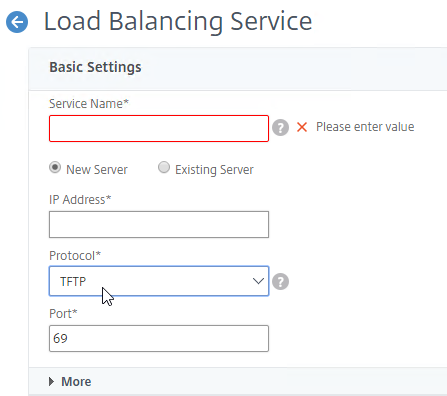Image resolution: width=447 pixels, height=396 pixels.
Task: Open the Protocol dropdown showing TFTP
Action: pos(159,281)
